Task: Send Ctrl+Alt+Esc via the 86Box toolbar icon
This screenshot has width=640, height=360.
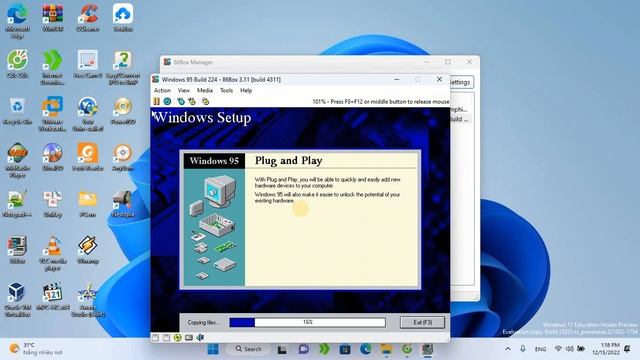Action: tap(192, 101)
